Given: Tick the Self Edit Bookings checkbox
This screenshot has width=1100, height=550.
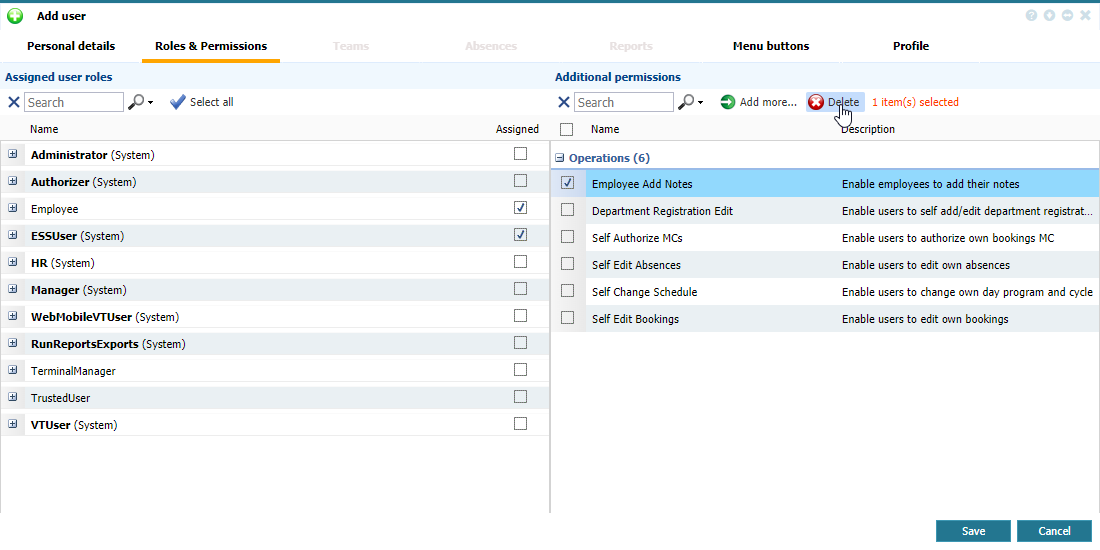Looking at the screenshot, I should pos(567,318).
